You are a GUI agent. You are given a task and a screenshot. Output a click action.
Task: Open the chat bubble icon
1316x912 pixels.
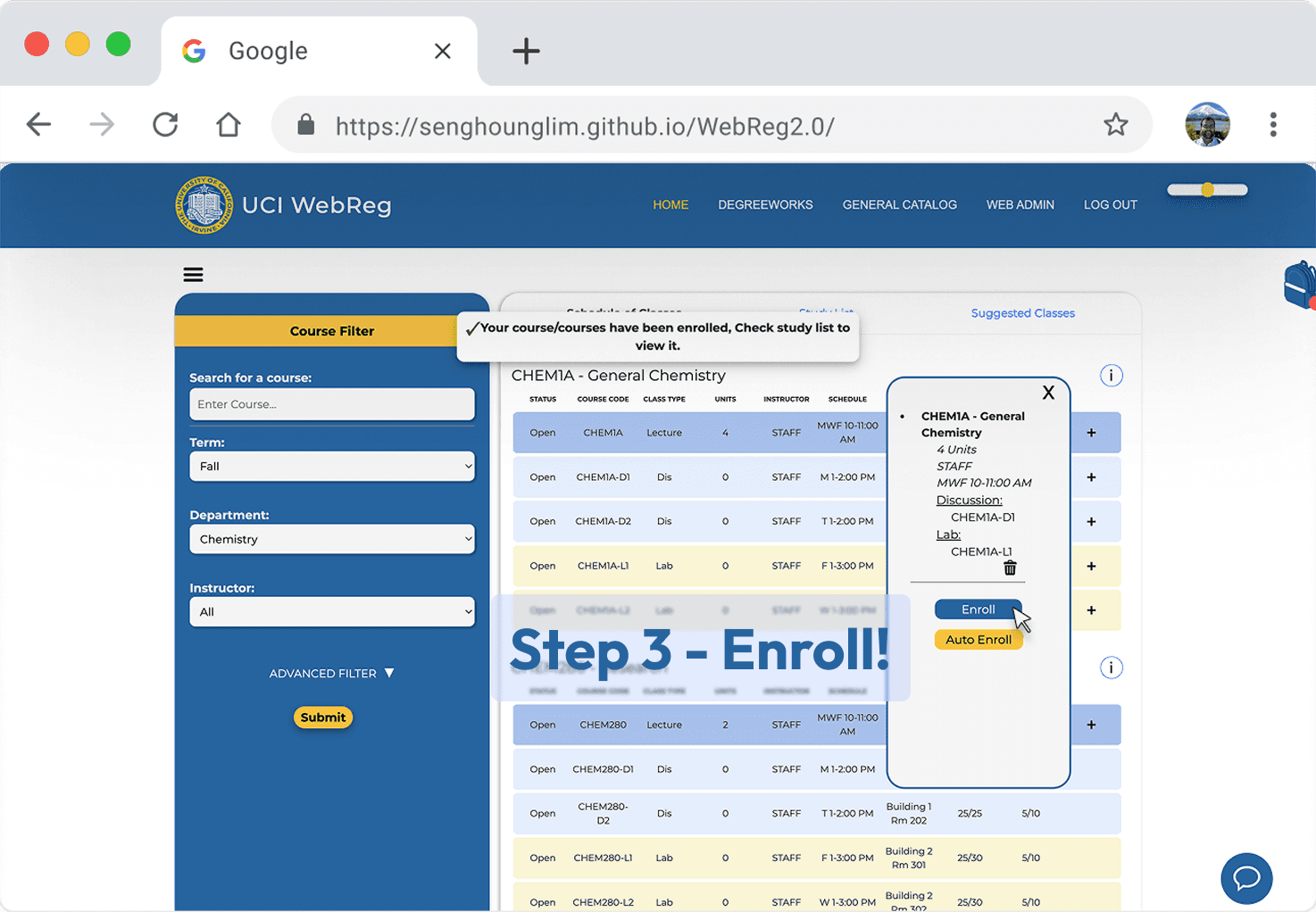tap(1246, 878)
